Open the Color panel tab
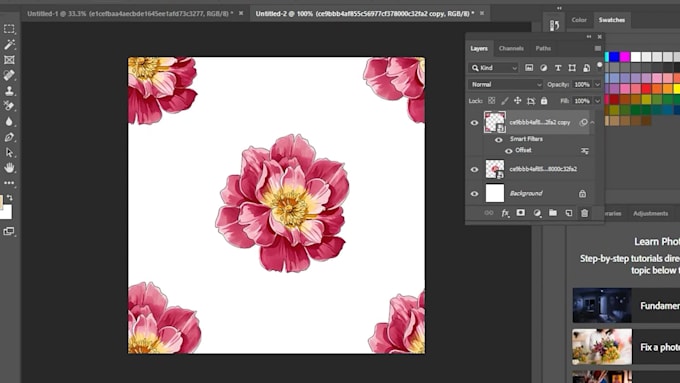This screenshot has width=680, height=383. click(579, 20)
